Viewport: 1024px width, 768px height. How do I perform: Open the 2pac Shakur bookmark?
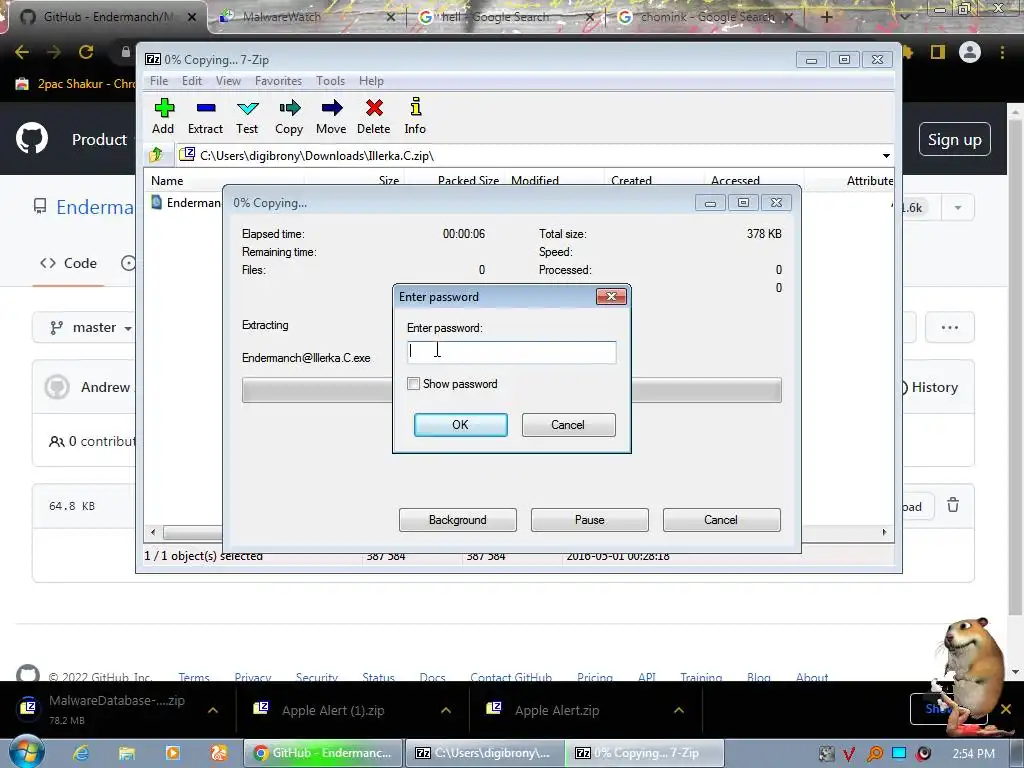pos(76,84)
